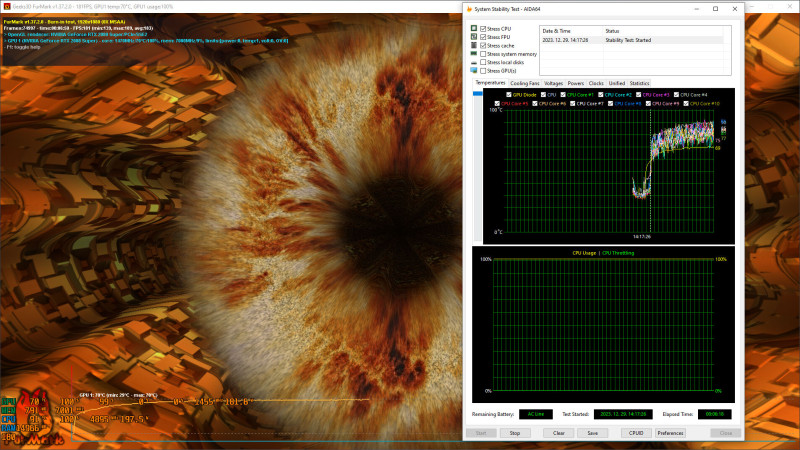Open the Statistics tab
800x450 pixels.
tap(639, 83)
